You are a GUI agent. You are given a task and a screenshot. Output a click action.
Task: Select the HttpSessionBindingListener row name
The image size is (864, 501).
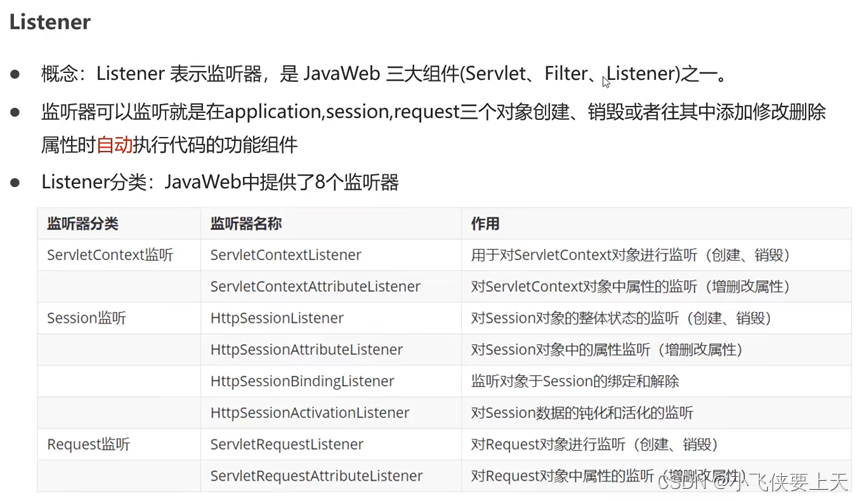click(302, 381)
